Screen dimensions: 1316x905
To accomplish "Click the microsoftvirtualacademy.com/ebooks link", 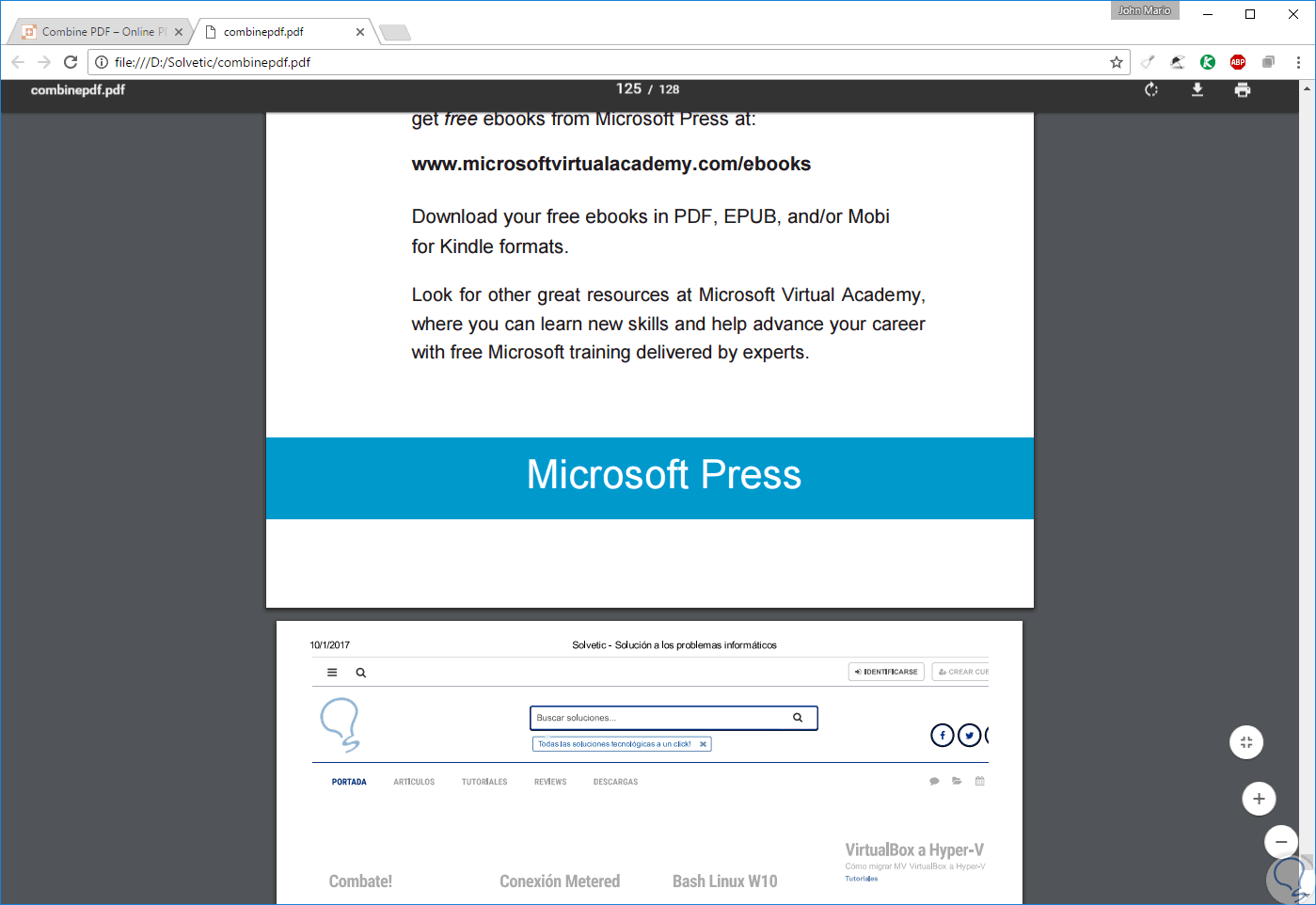I will [611, 164].
